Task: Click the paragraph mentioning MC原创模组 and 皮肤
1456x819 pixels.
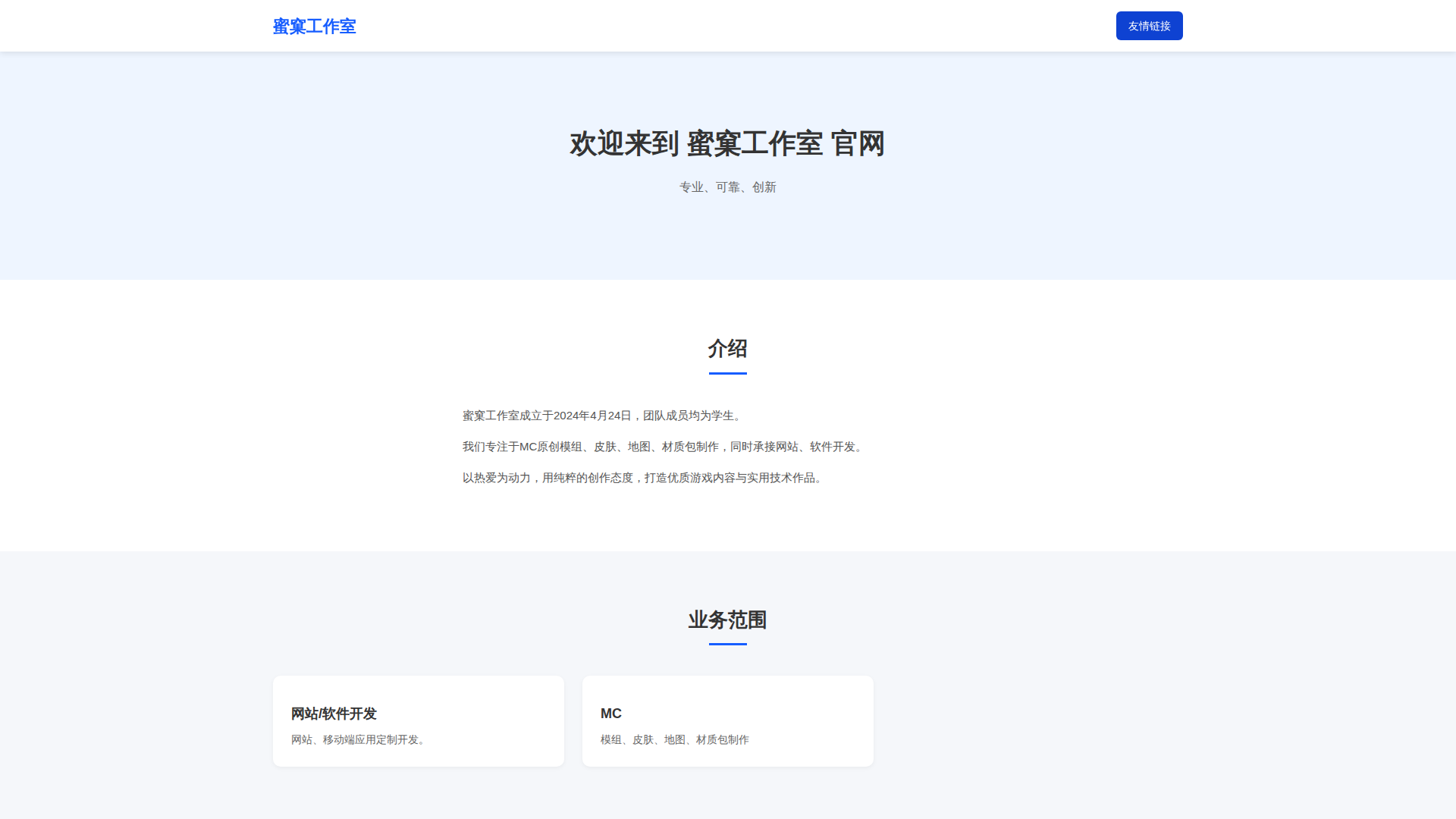Action: [x=664, y=447]
